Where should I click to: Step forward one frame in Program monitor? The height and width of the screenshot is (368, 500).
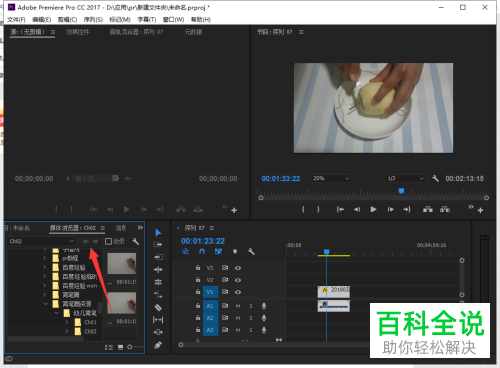click(390, 209)
